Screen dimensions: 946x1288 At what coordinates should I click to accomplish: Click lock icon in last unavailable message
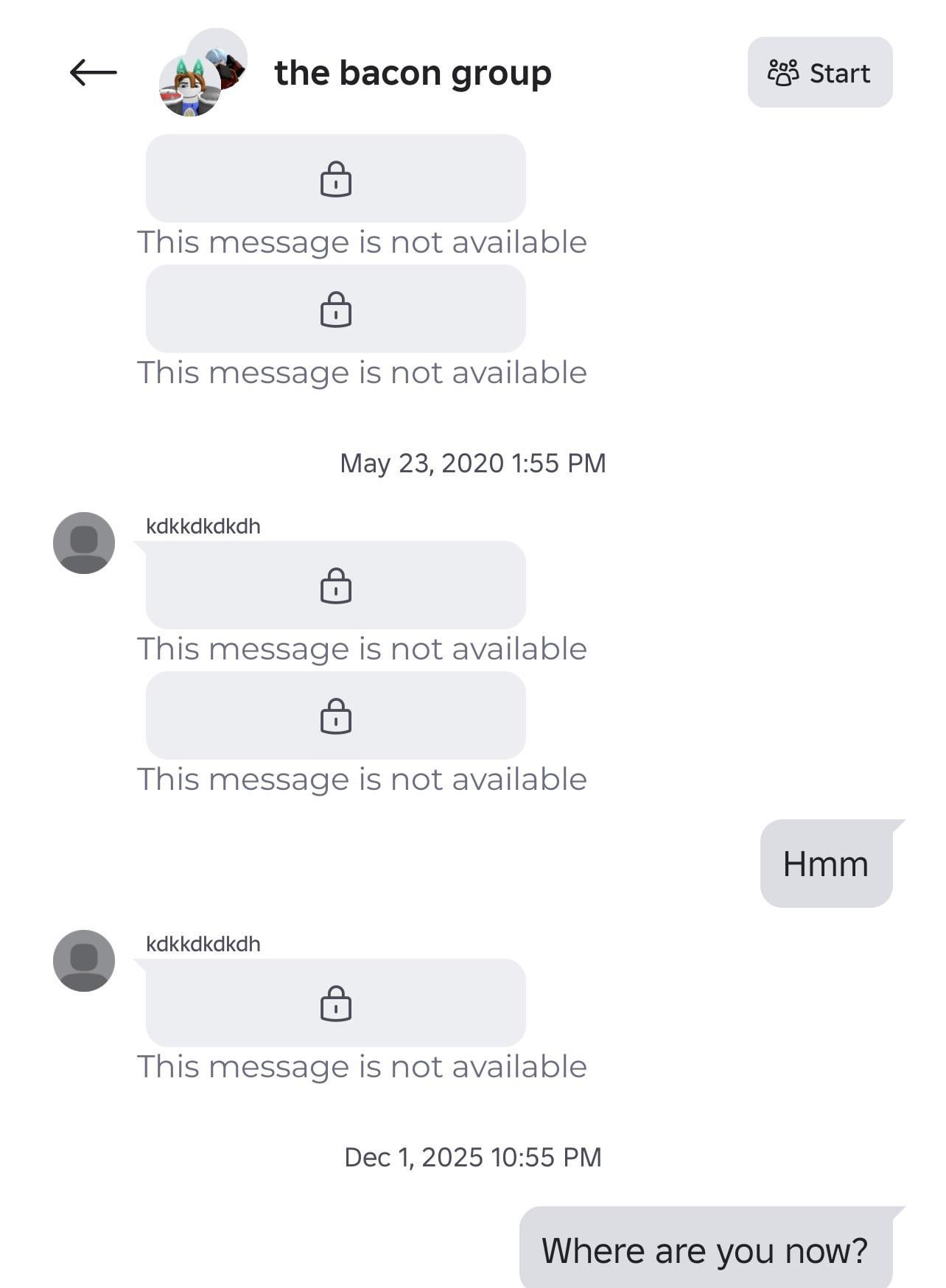(x=336, y=1004)
